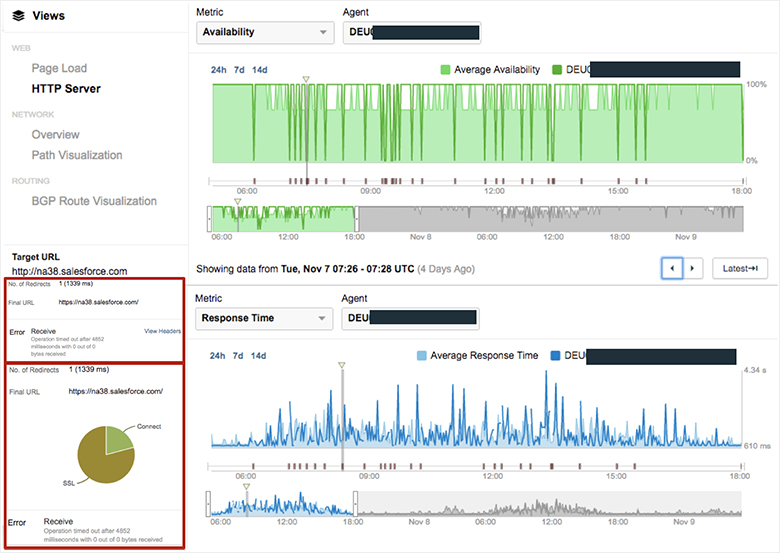Click the View Headers link

coord(162,330)
